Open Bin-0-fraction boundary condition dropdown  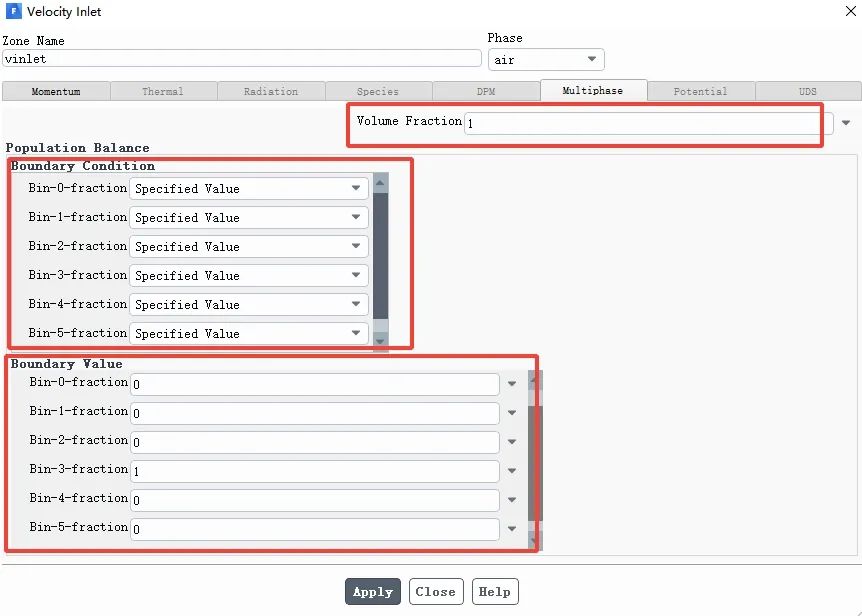click(x=248, y=188)
